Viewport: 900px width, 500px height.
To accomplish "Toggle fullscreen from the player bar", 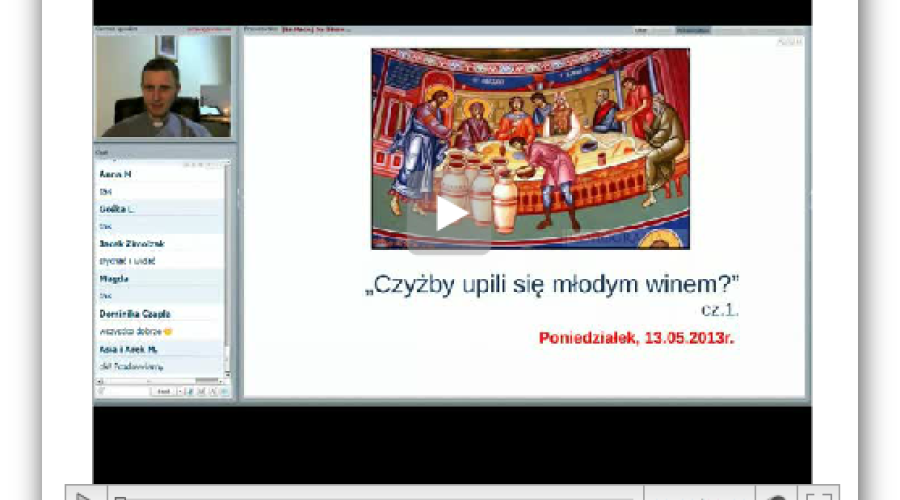I will click(x=818, y=495).
